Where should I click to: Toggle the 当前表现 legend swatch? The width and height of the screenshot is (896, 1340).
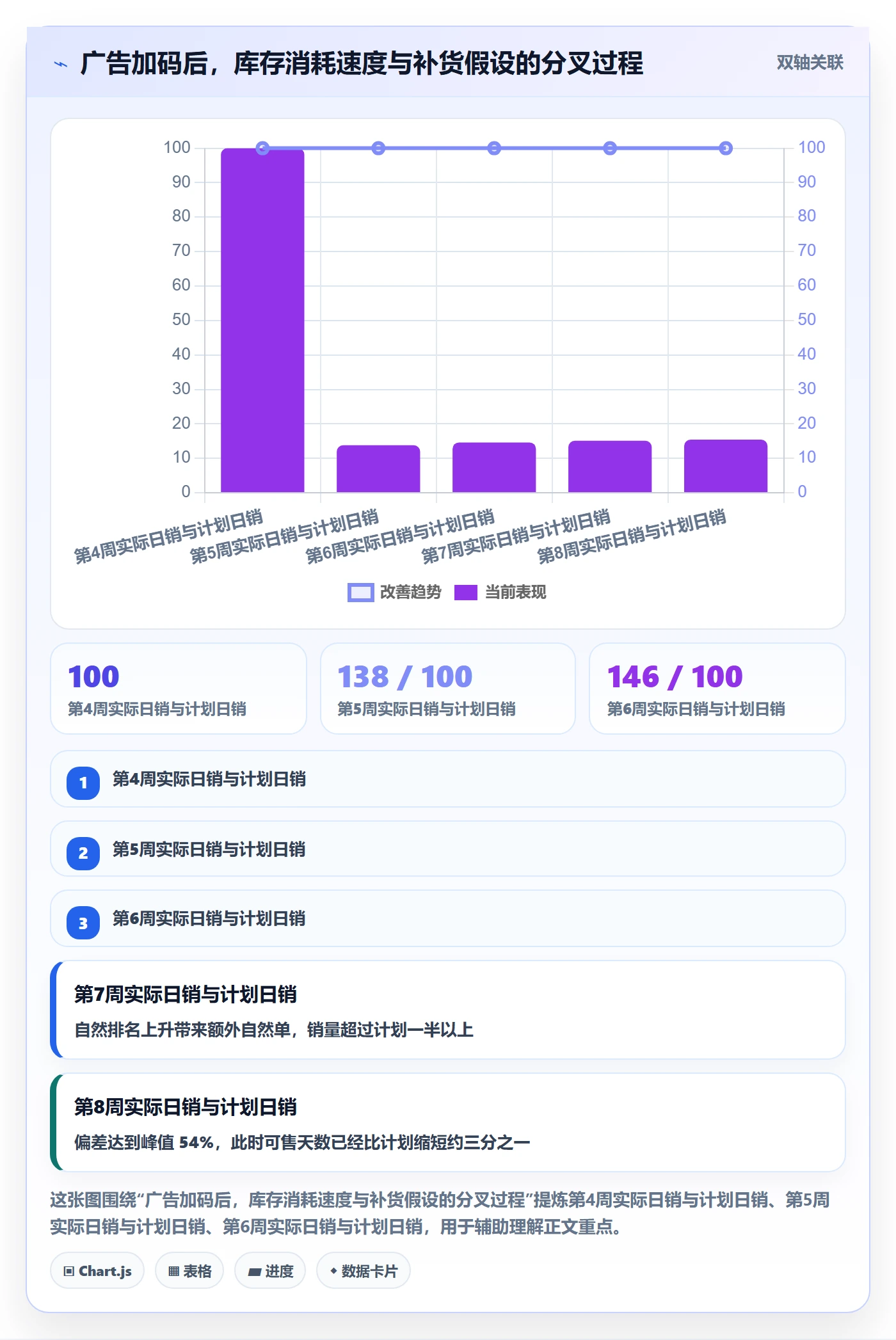466,593
